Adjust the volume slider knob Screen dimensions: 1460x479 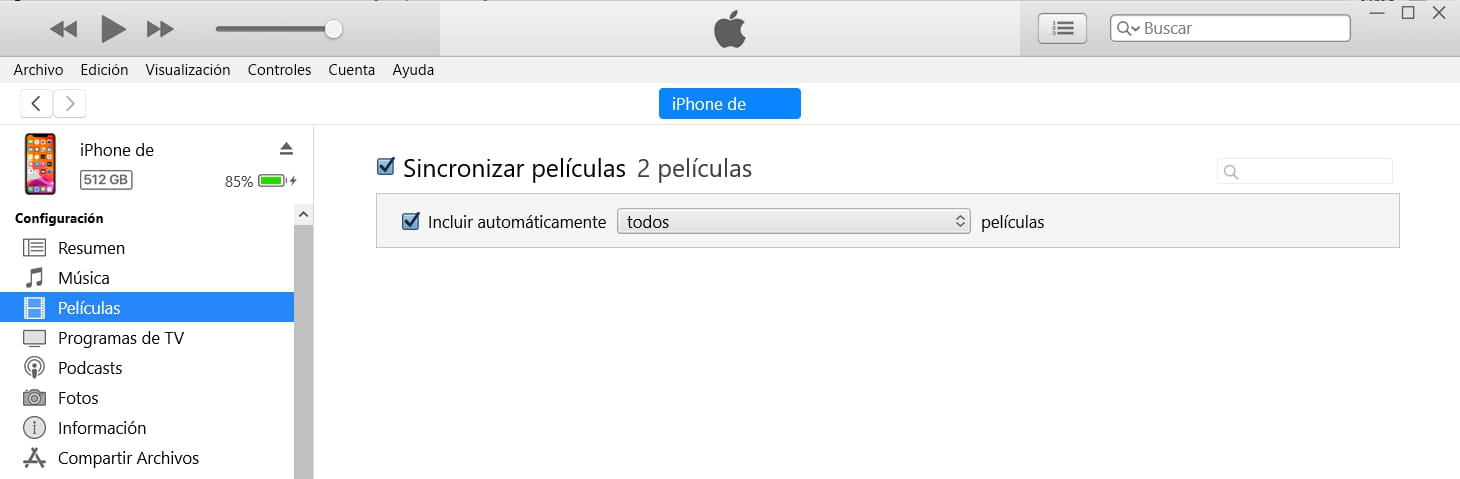pyautogui.click(x=334, y=29)
